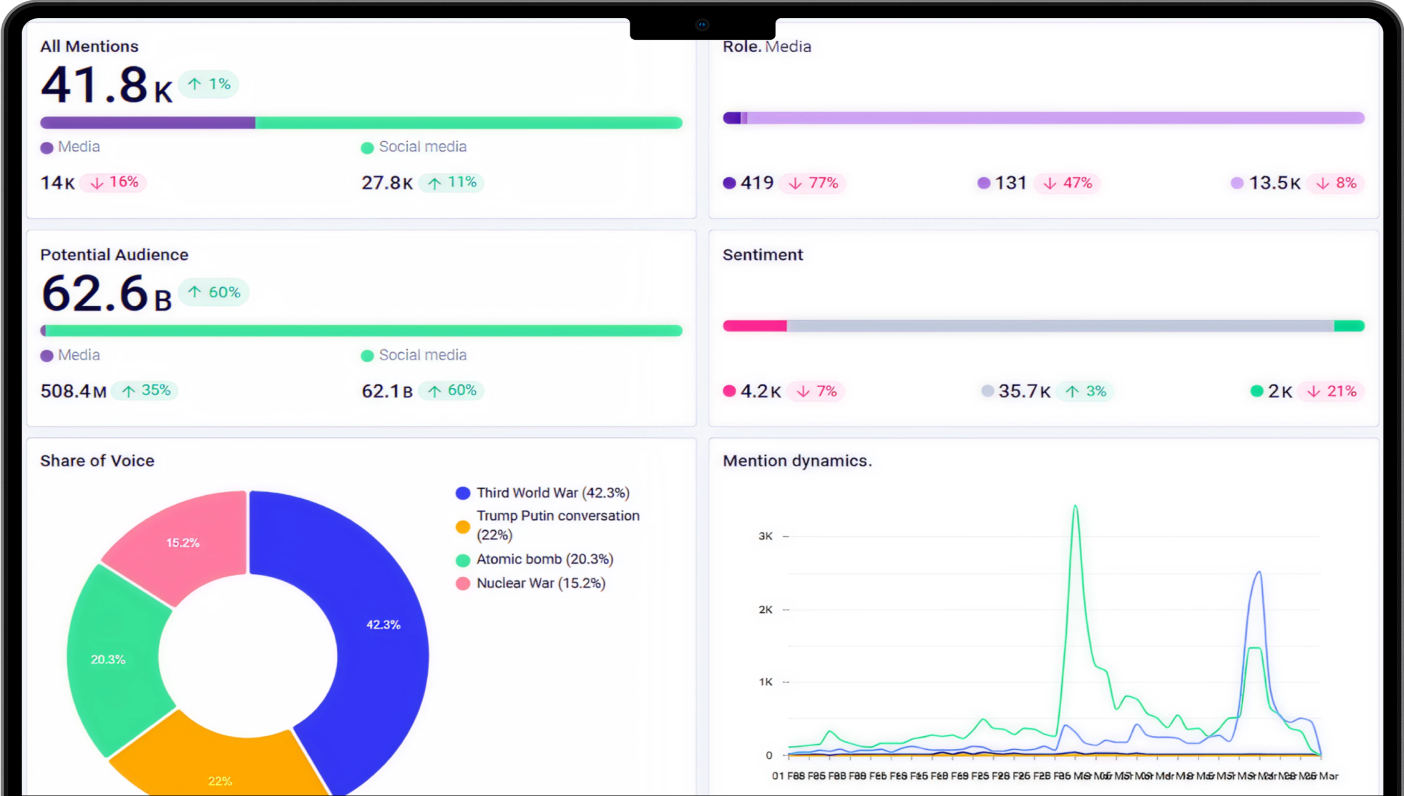
Task: Click the Social media legend label in All Mentions
Action: [422, 147]
